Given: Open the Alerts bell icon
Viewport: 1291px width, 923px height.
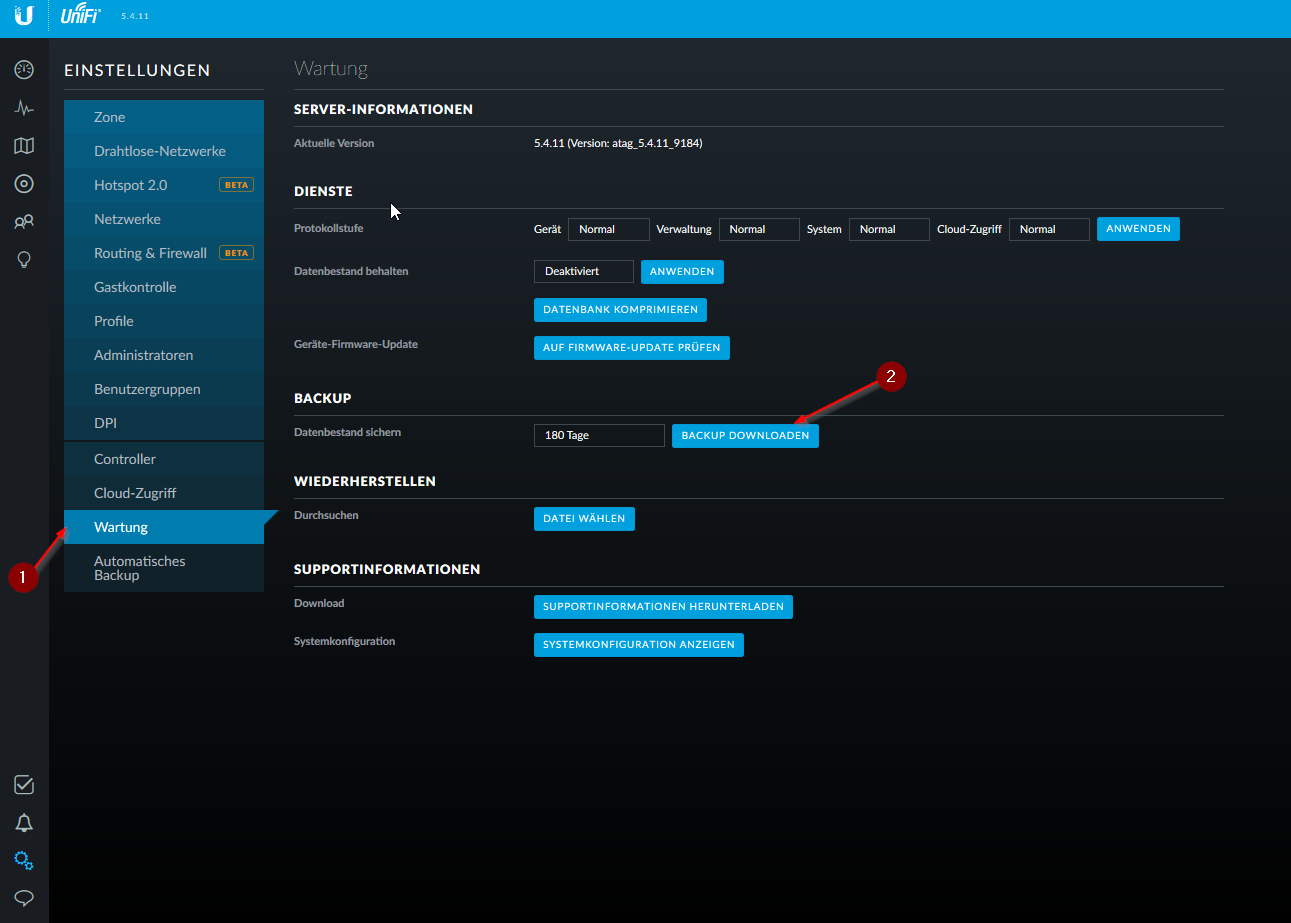Looking at the screenshot, I should [x=24, y=823].
